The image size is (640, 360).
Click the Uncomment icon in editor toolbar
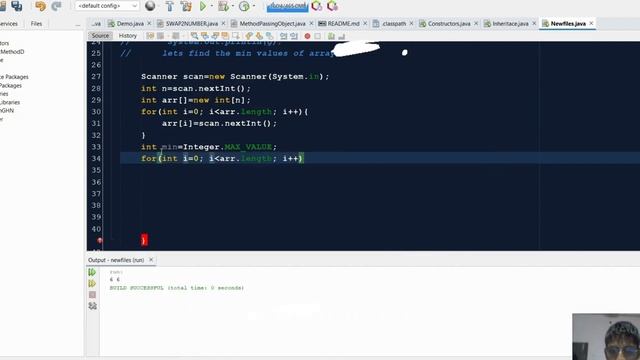click(x=341, y=36)
